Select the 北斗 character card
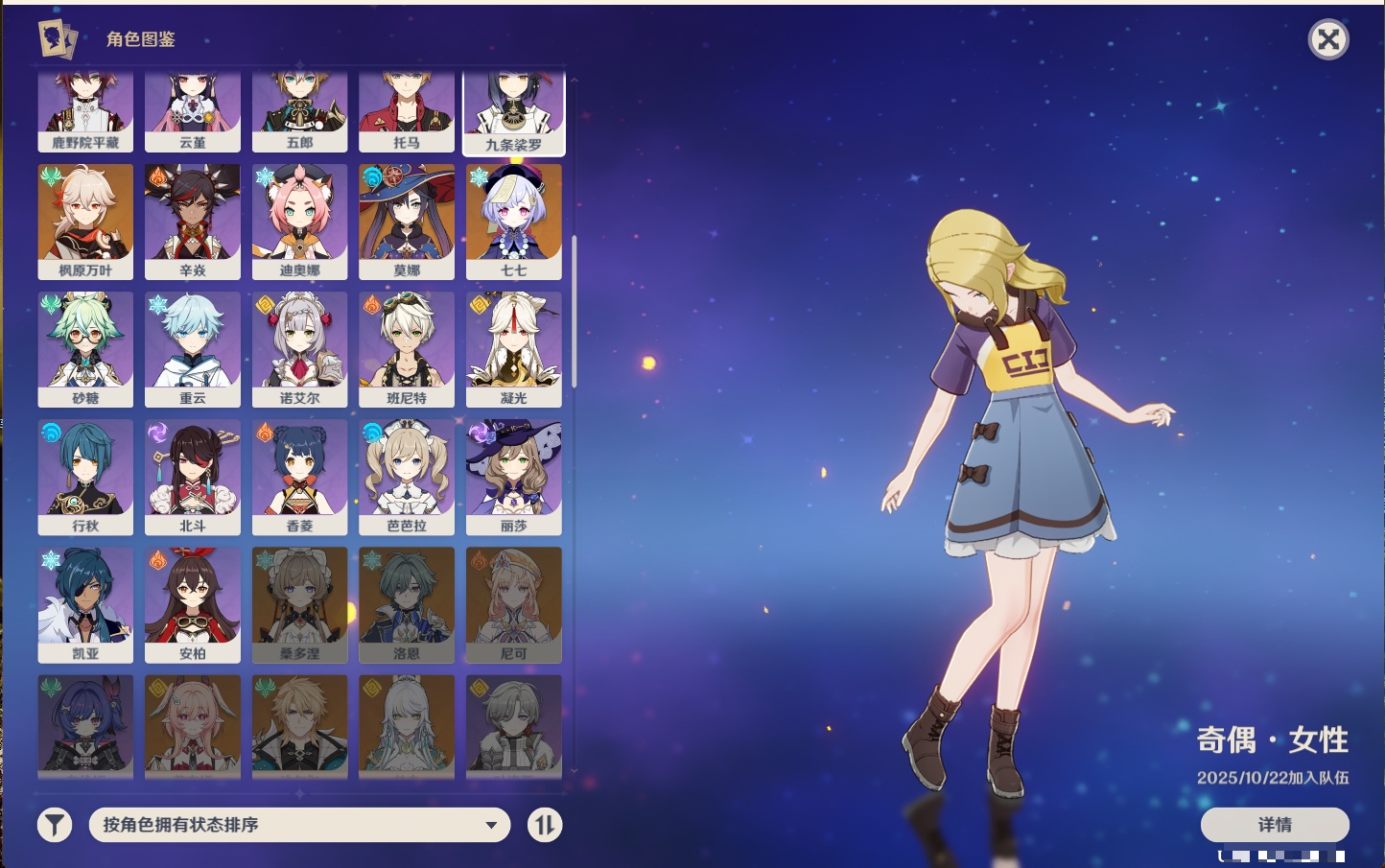Viewport: 1385px width, 868px height. click(193, 478)
